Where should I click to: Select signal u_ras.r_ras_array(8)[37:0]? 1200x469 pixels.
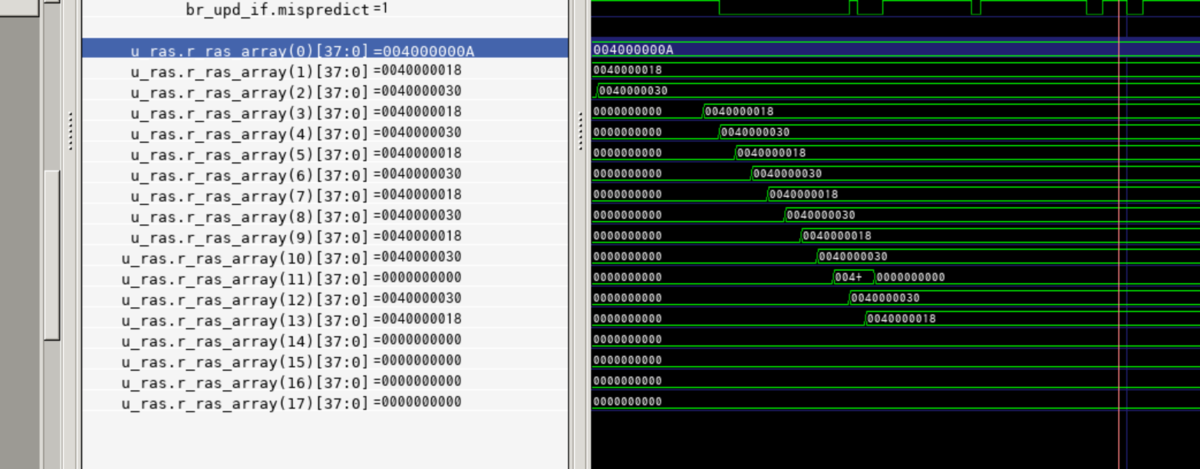[325, 215]
